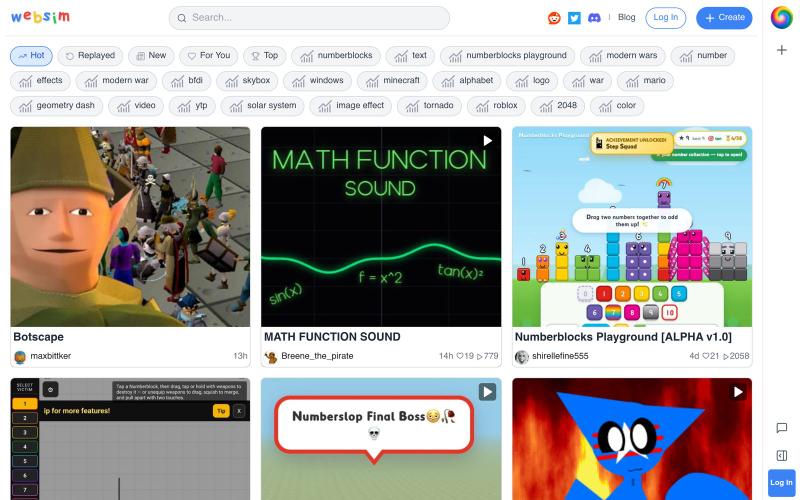Viewport: 800px width, 500px height.
Task: Open the Reddit icon link
Action: click(x=554, y=18)
